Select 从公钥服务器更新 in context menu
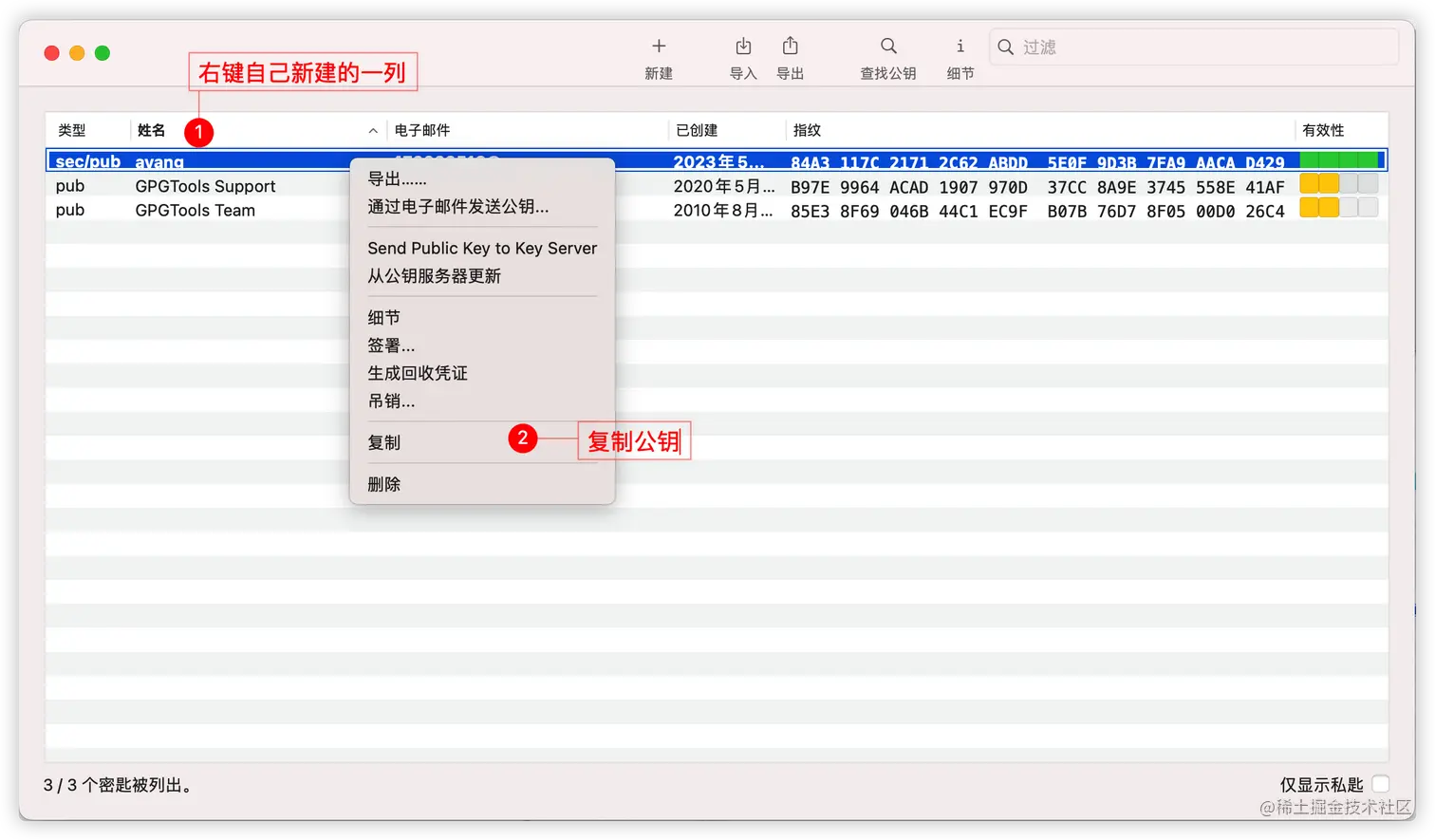This screenshot has width=1435, height=840. [x=482, y=275]
